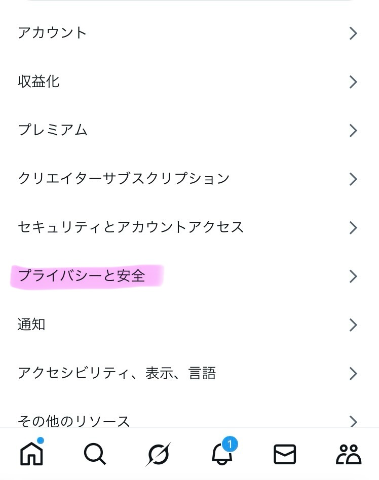Screen dimensions: 379x480
Task: Open the Messages envelope icon
Action: pos(285,454)
